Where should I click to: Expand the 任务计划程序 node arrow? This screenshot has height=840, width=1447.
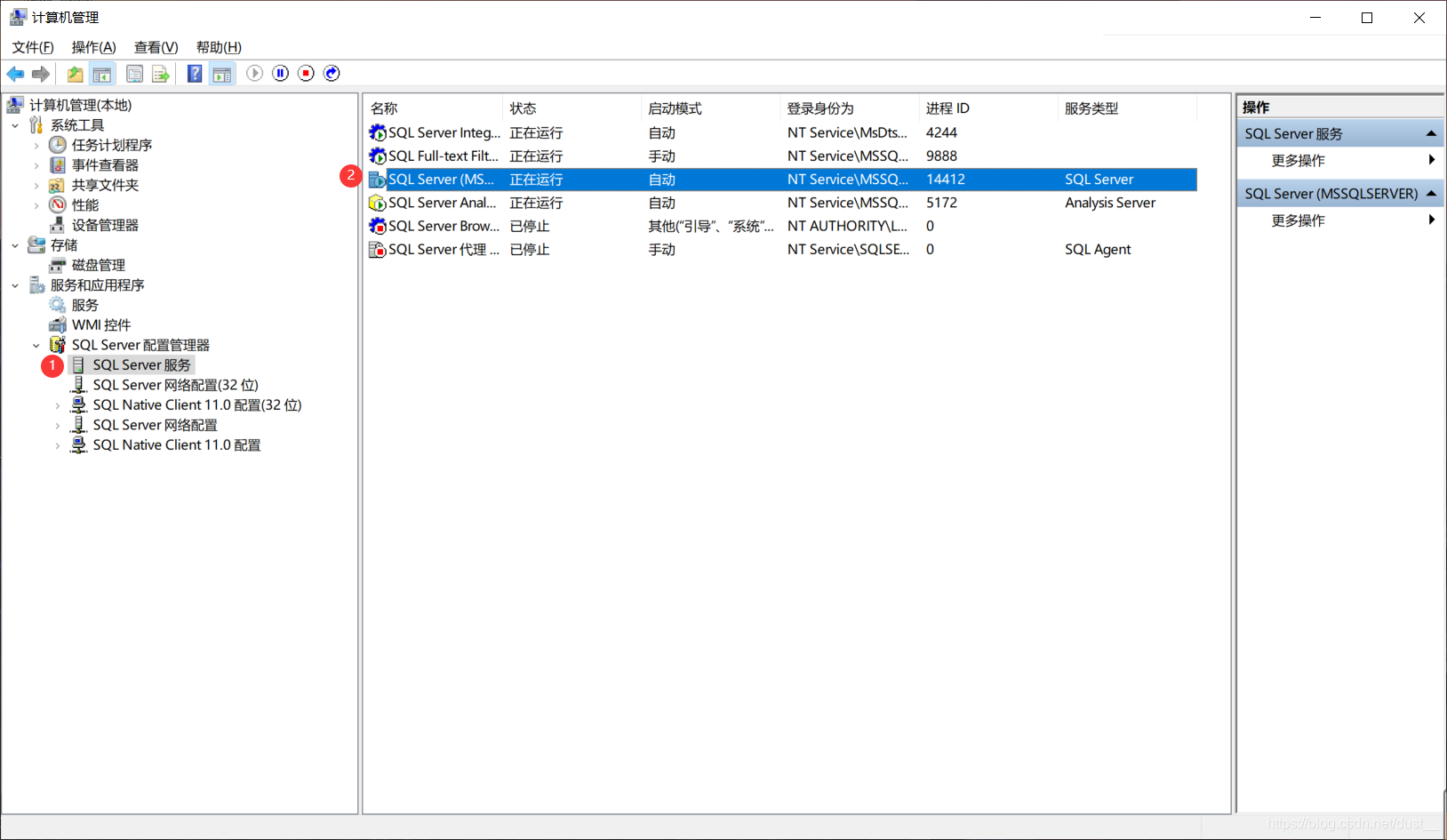(x=36, y=145)
